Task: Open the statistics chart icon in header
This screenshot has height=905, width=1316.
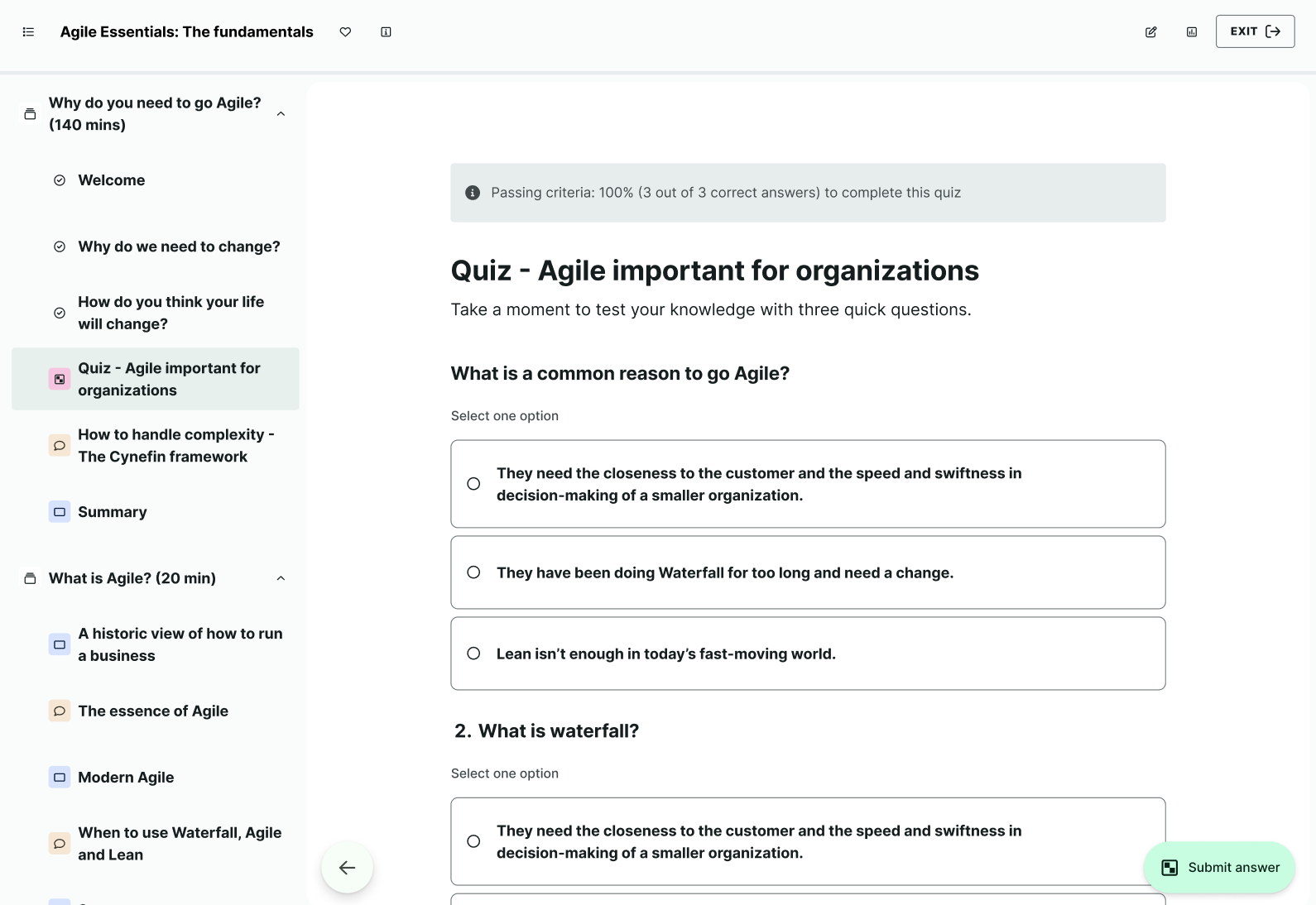Action: [x=1192, y=32]
